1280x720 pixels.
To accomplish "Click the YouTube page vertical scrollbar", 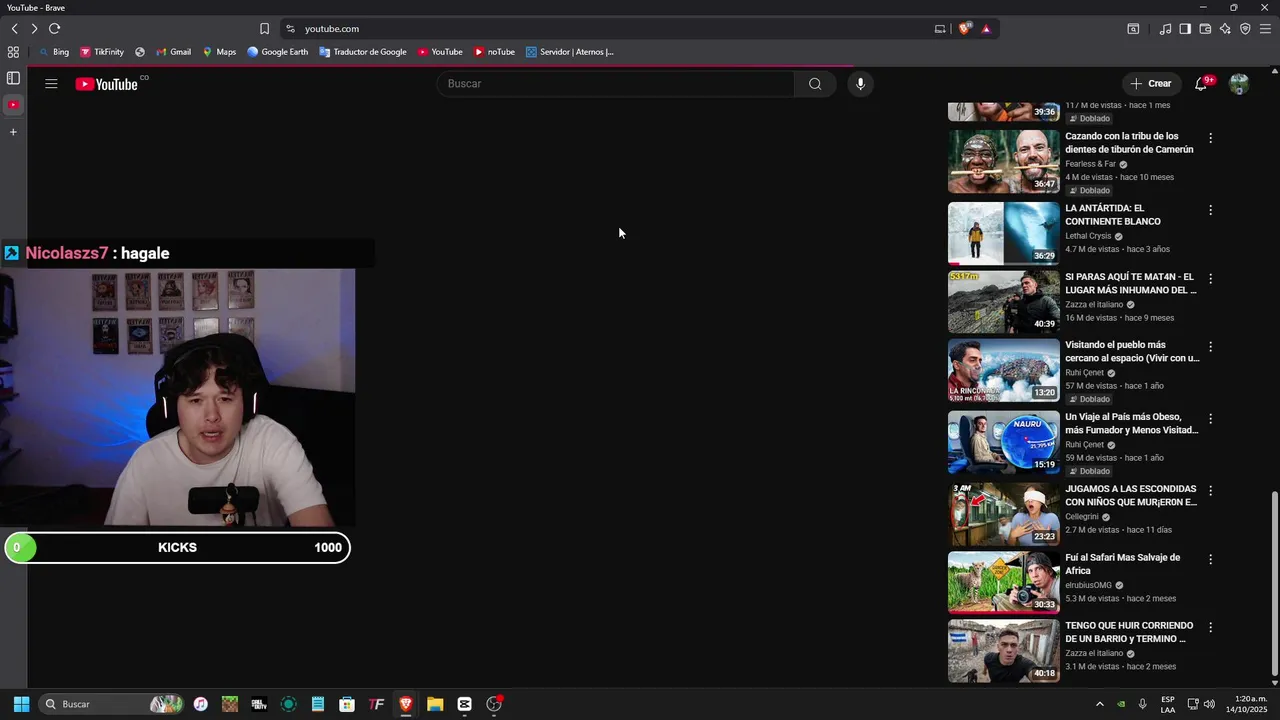I will coord(1274,583).
